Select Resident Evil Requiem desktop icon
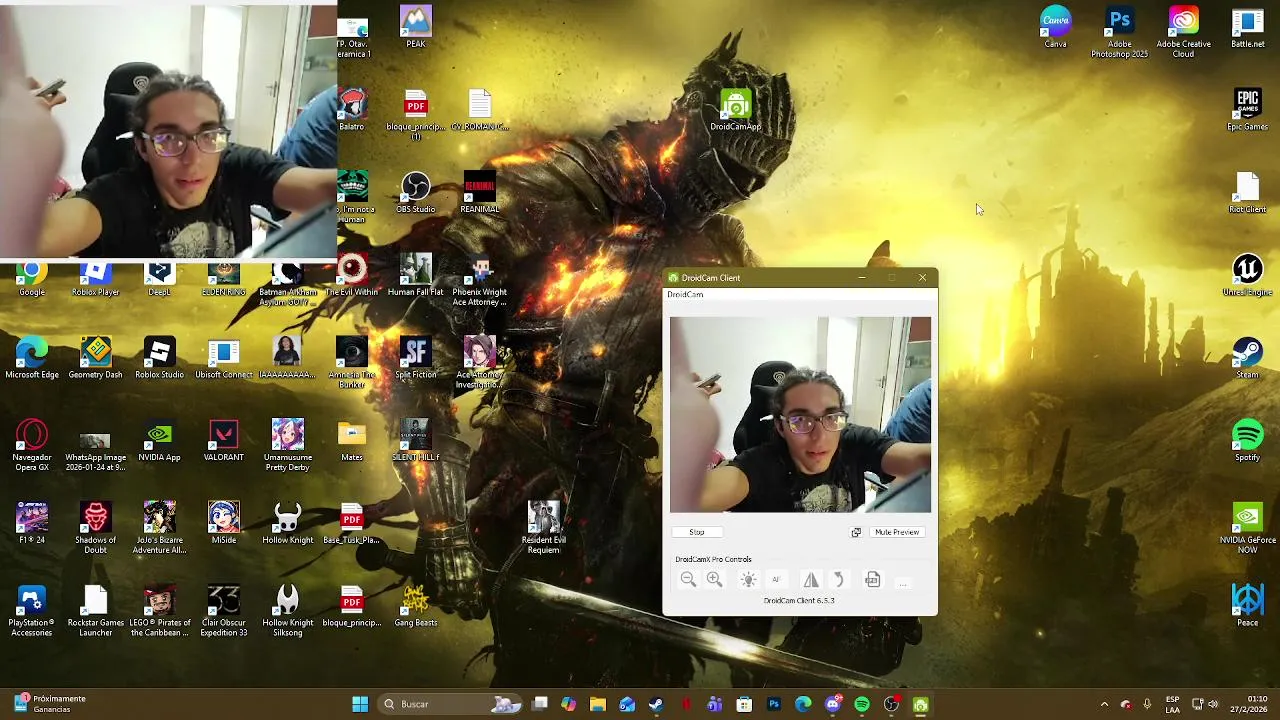Image resolution: width=1280 pixels, height=720 pixels. (544, 528)
